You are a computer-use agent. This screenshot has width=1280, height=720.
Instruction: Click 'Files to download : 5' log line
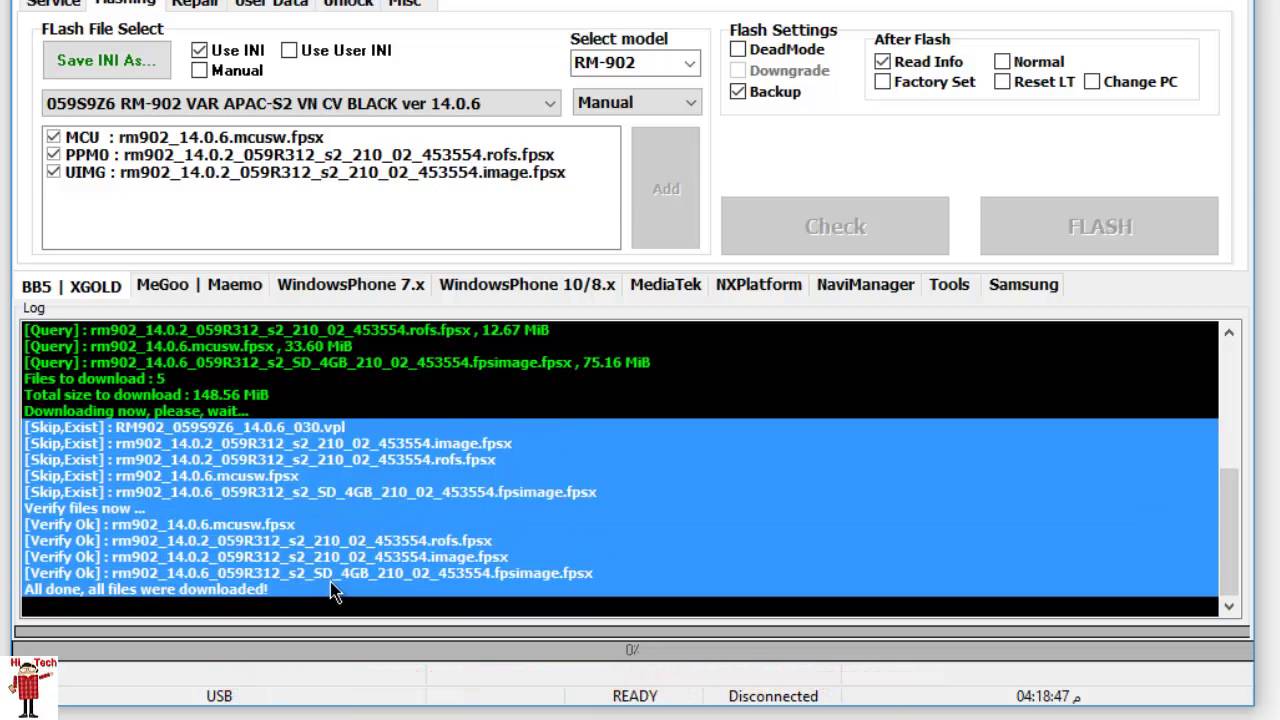tap(94, 378)
